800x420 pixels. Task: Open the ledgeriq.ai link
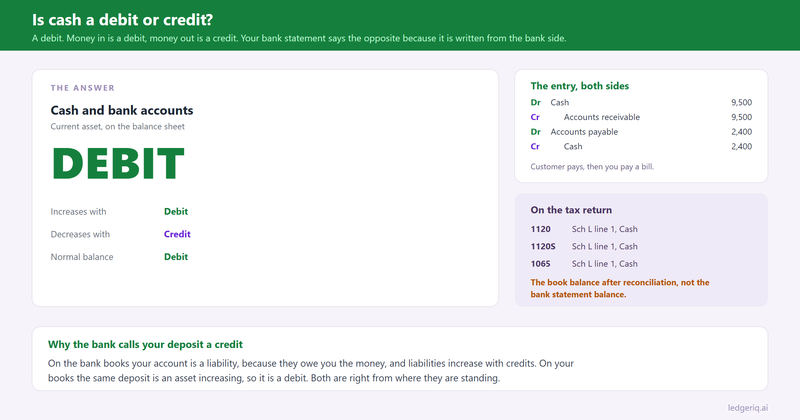(747, 408)
